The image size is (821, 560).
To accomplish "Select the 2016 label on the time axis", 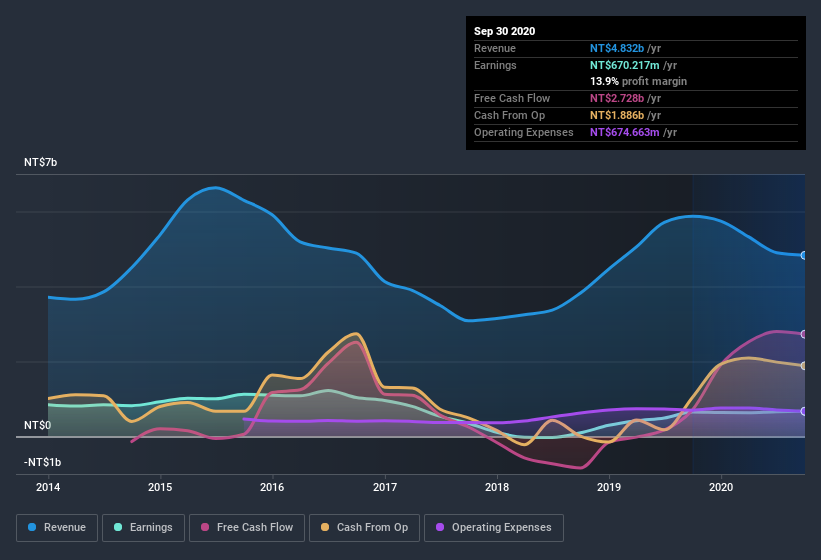I will click(272, 488).
